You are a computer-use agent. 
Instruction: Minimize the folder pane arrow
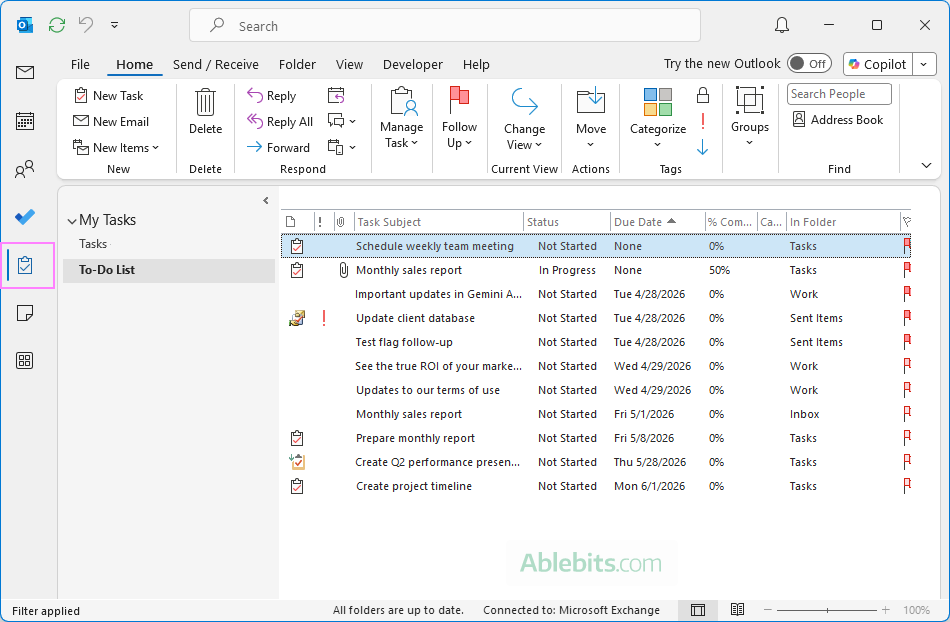click(x=265, y=200)
